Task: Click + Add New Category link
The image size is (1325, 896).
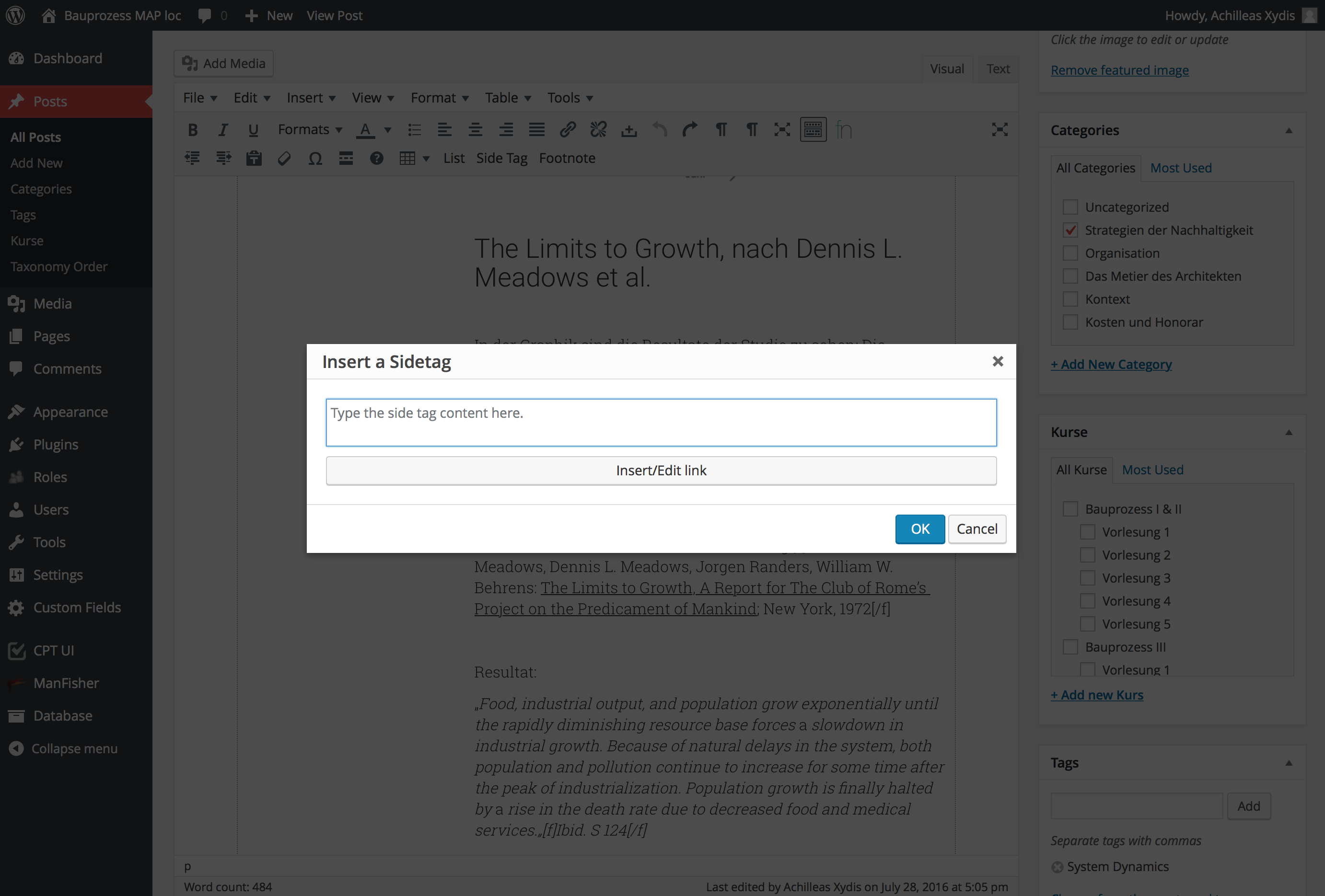Action: (1111, 364)
